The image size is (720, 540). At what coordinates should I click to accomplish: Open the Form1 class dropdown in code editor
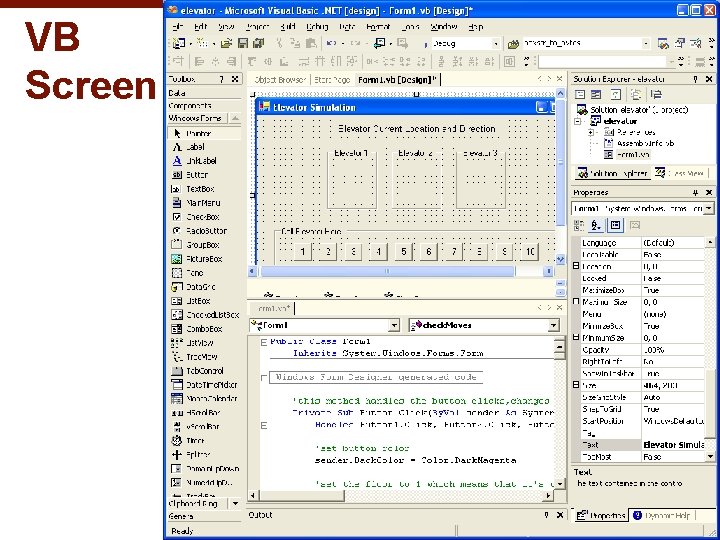[x=394, y=325]
